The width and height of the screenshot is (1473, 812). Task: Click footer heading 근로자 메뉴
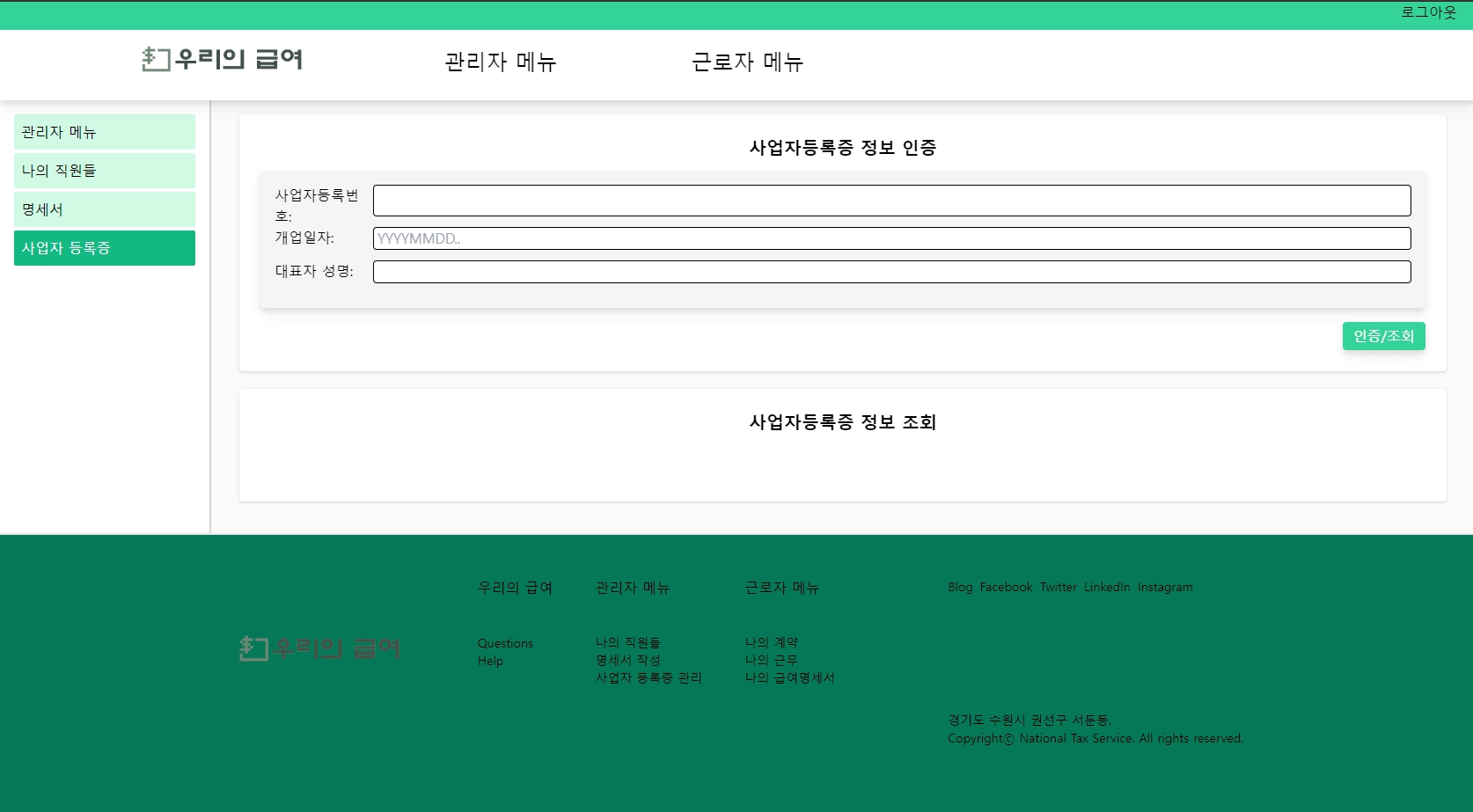782,588
